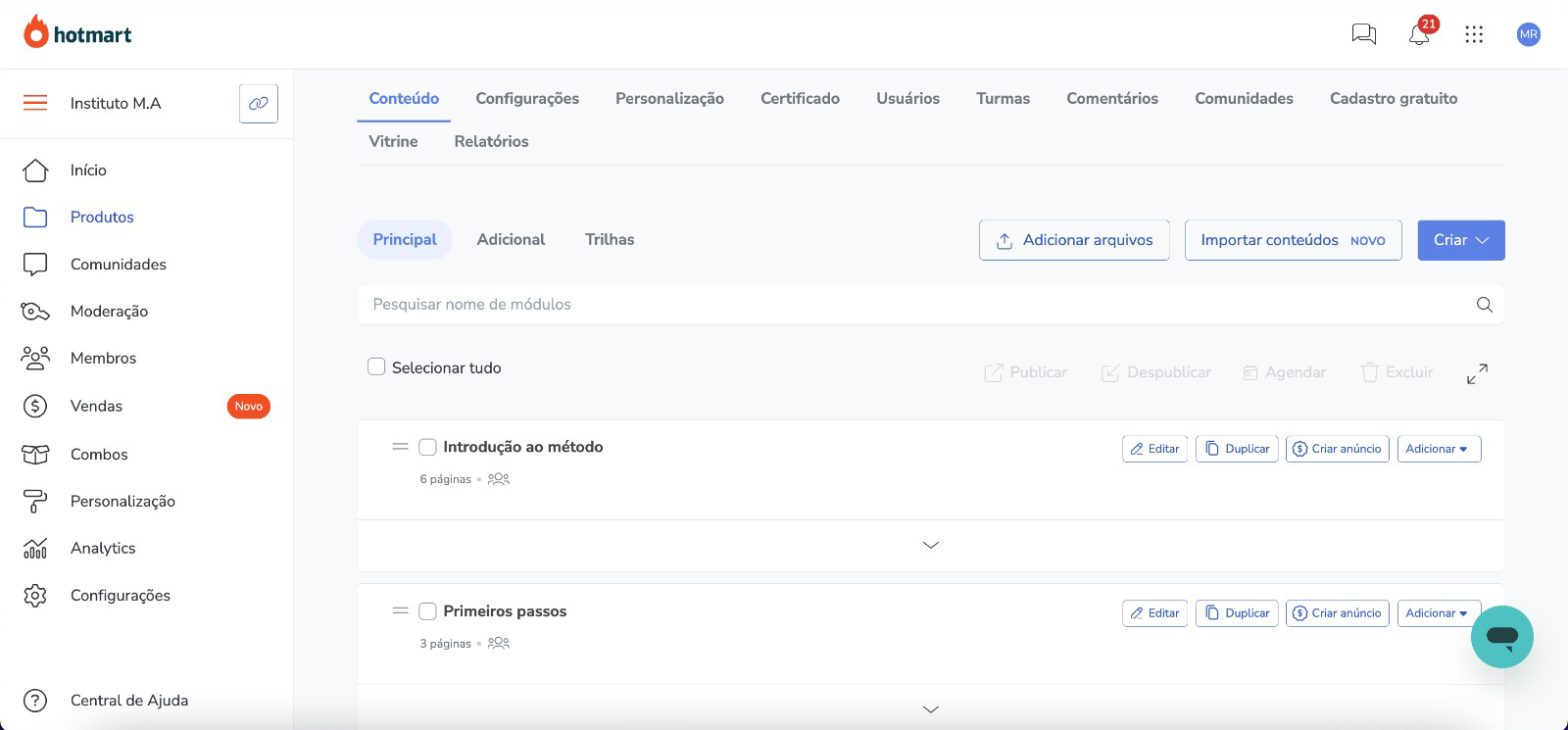Viewport: 1568px width, 730px height.
Task: Open the Vitrine tab
Action: click(x=393, y=141)
